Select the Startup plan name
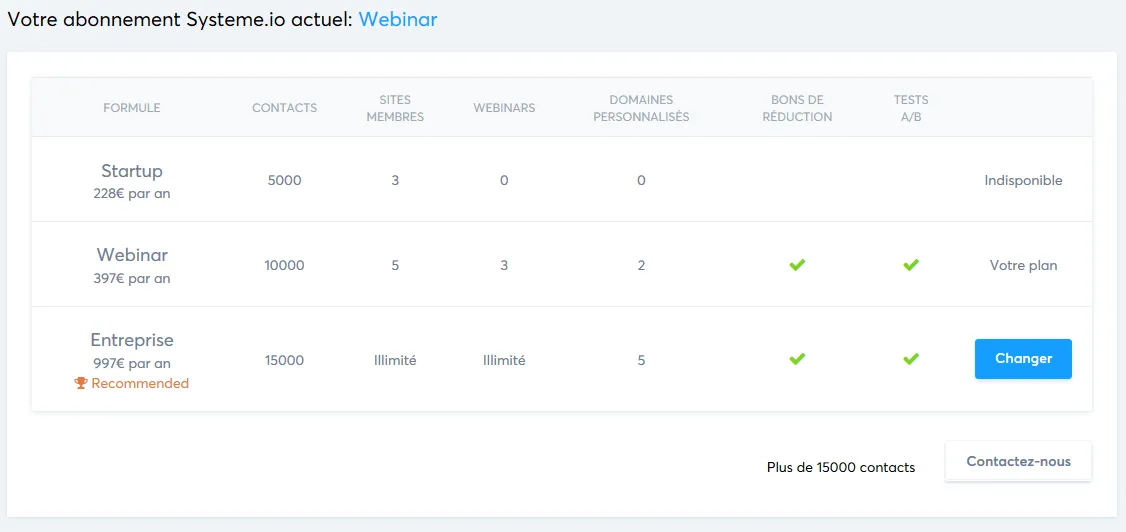 131,171
